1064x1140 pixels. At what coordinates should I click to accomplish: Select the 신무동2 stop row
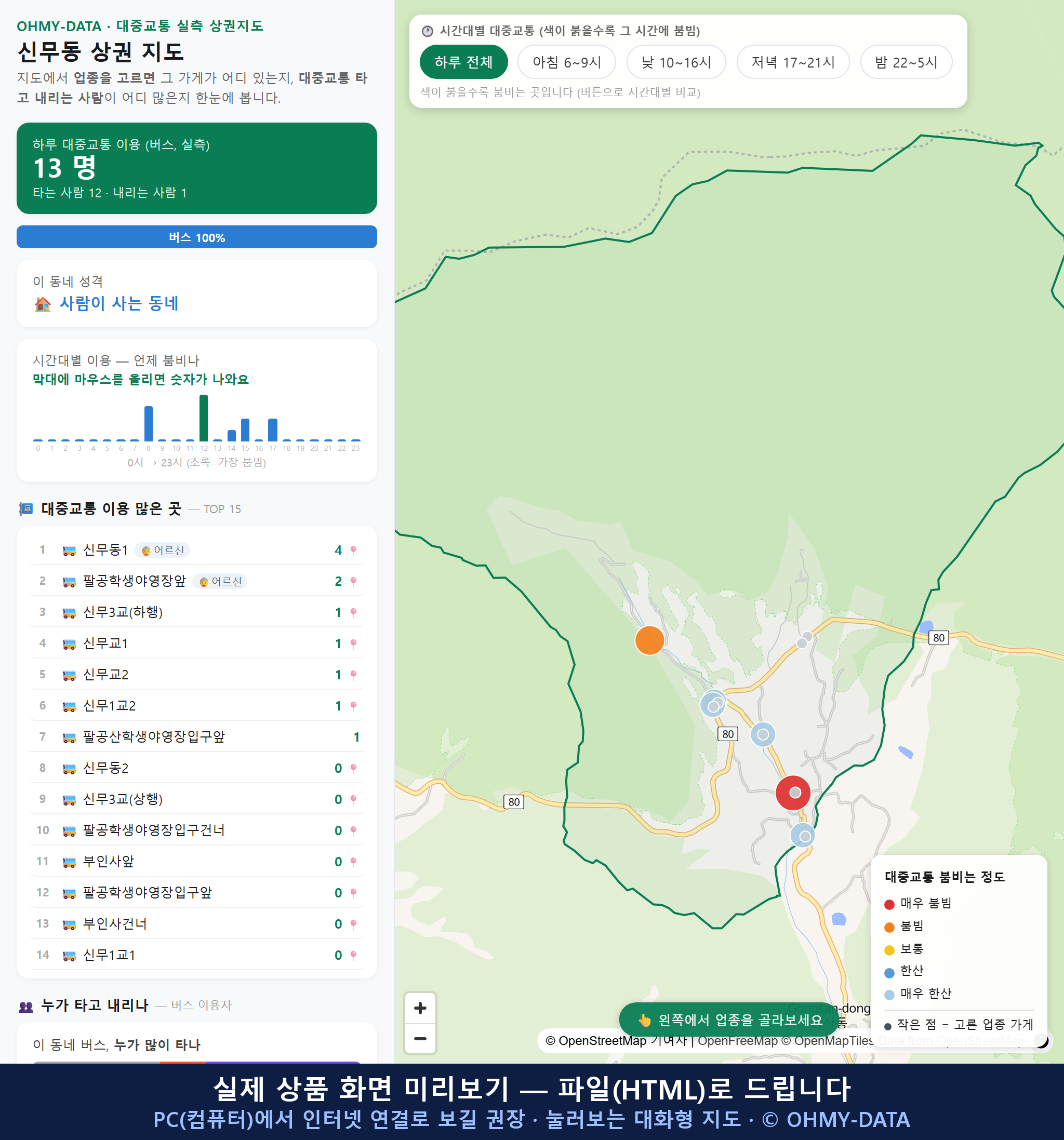197,769
